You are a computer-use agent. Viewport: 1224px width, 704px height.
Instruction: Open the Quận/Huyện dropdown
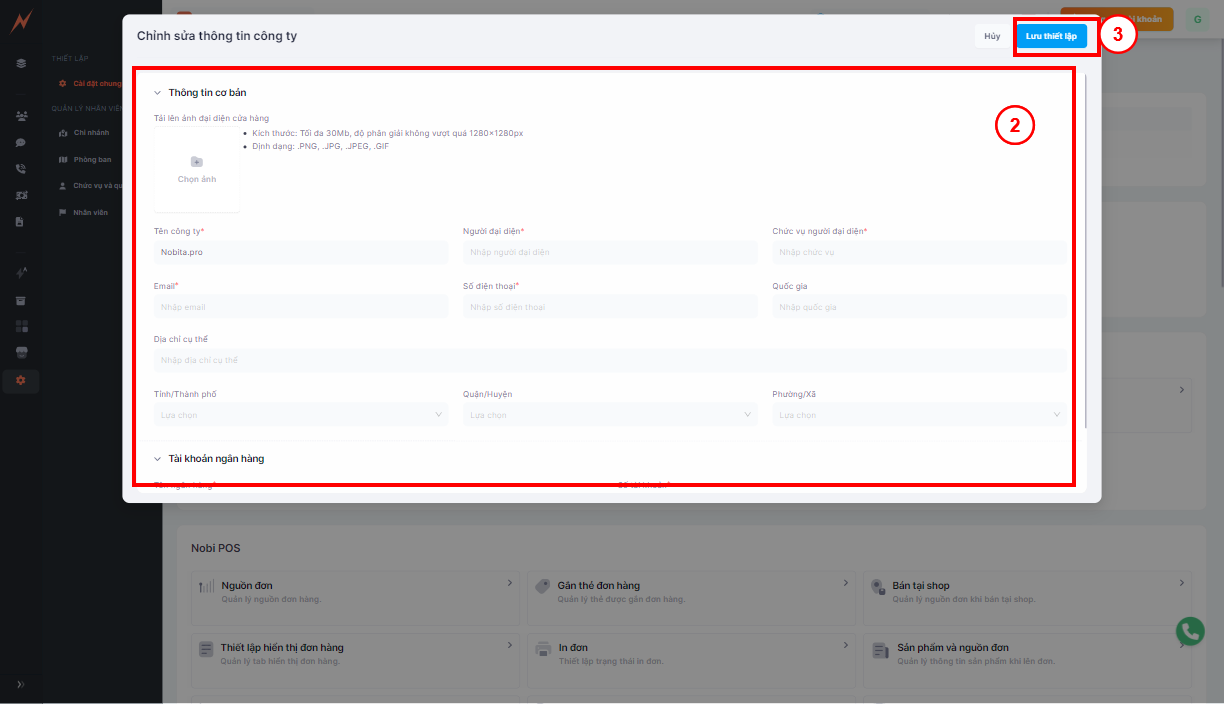click(609, 415)
